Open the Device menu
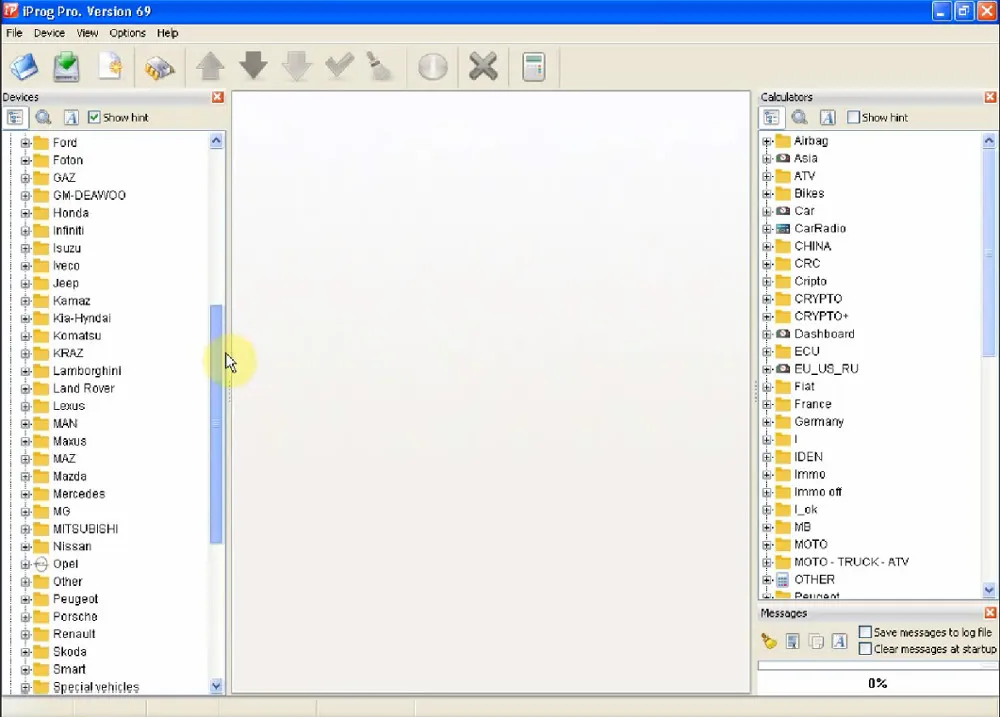 pyautogui.click(x=49, y=33)
